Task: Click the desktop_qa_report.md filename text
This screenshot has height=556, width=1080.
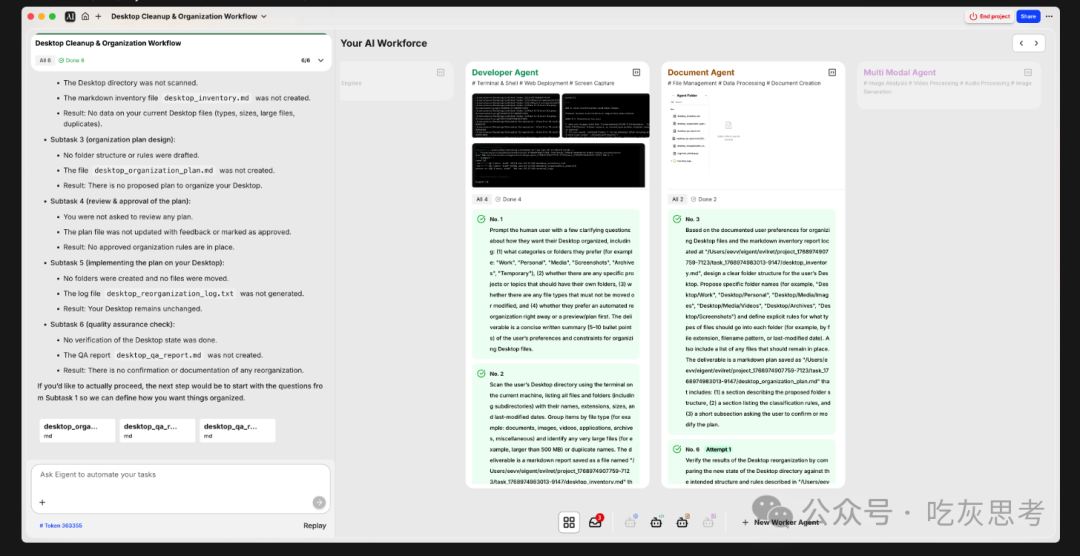Action: 158,356
